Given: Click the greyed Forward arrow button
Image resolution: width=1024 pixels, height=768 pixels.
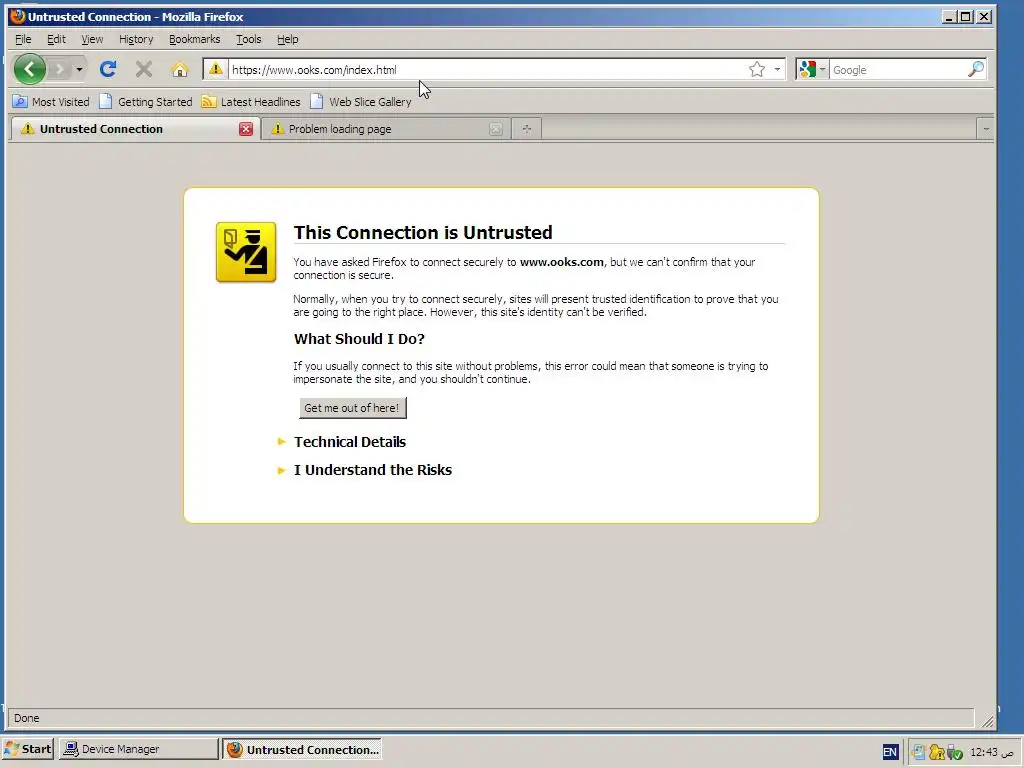Looking at the screenshot, I should [59, 69].
